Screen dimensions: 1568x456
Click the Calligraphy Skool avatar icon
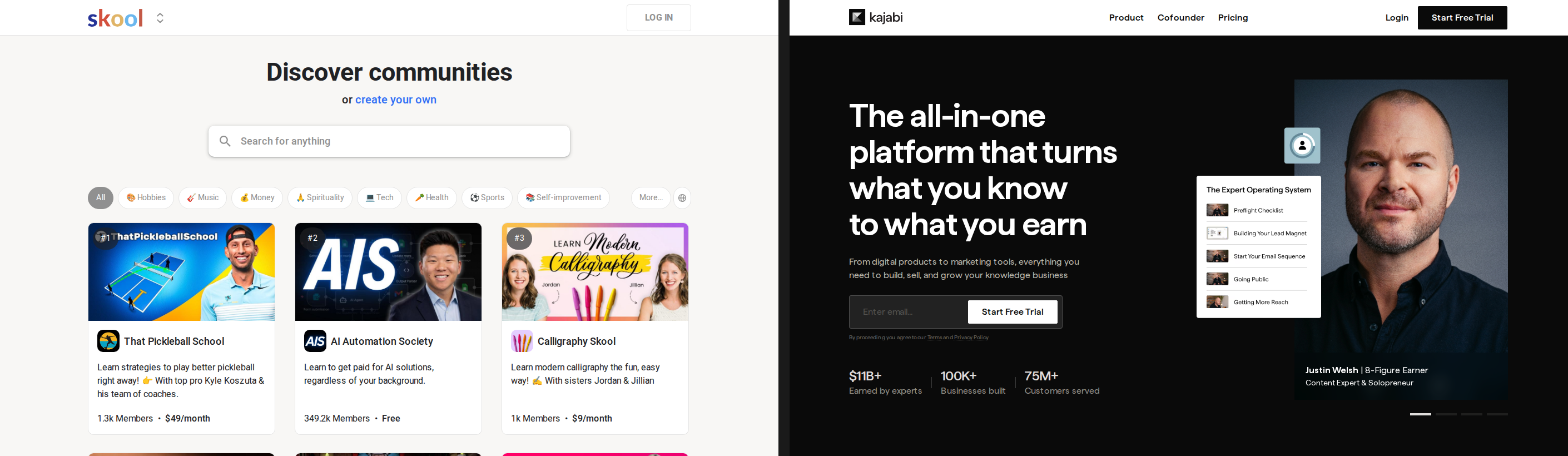(522, 341)
